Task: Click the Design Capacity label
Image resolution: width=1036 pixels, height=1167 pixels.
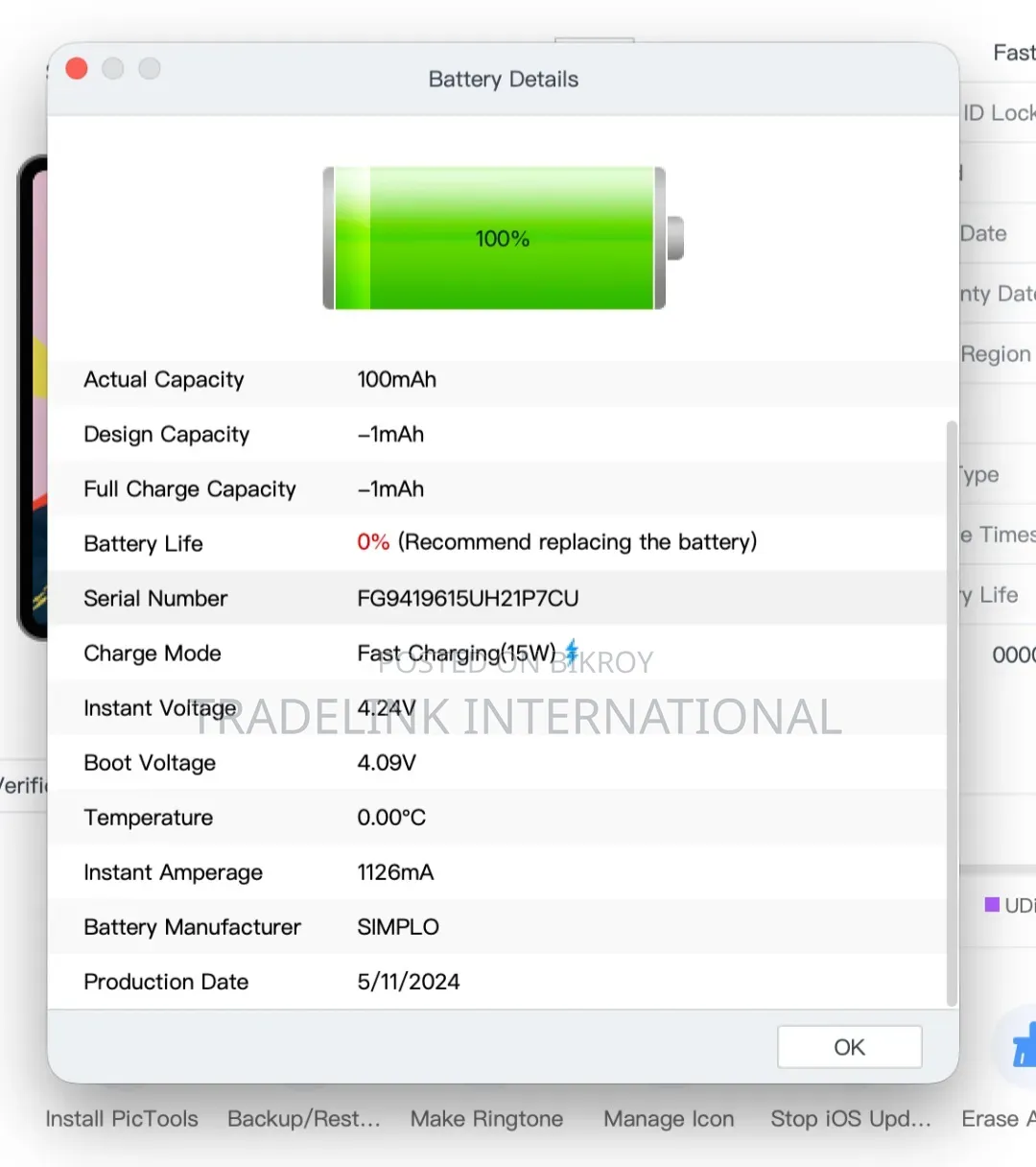Action: point(167,435)
